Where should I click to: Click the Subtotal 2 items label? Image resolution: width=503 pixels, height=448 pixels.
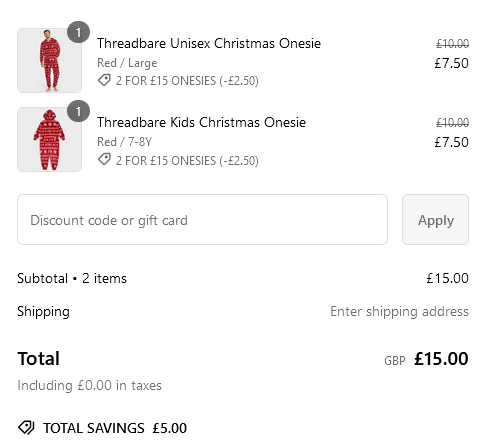pyautogui.click(x=72, y=278)
